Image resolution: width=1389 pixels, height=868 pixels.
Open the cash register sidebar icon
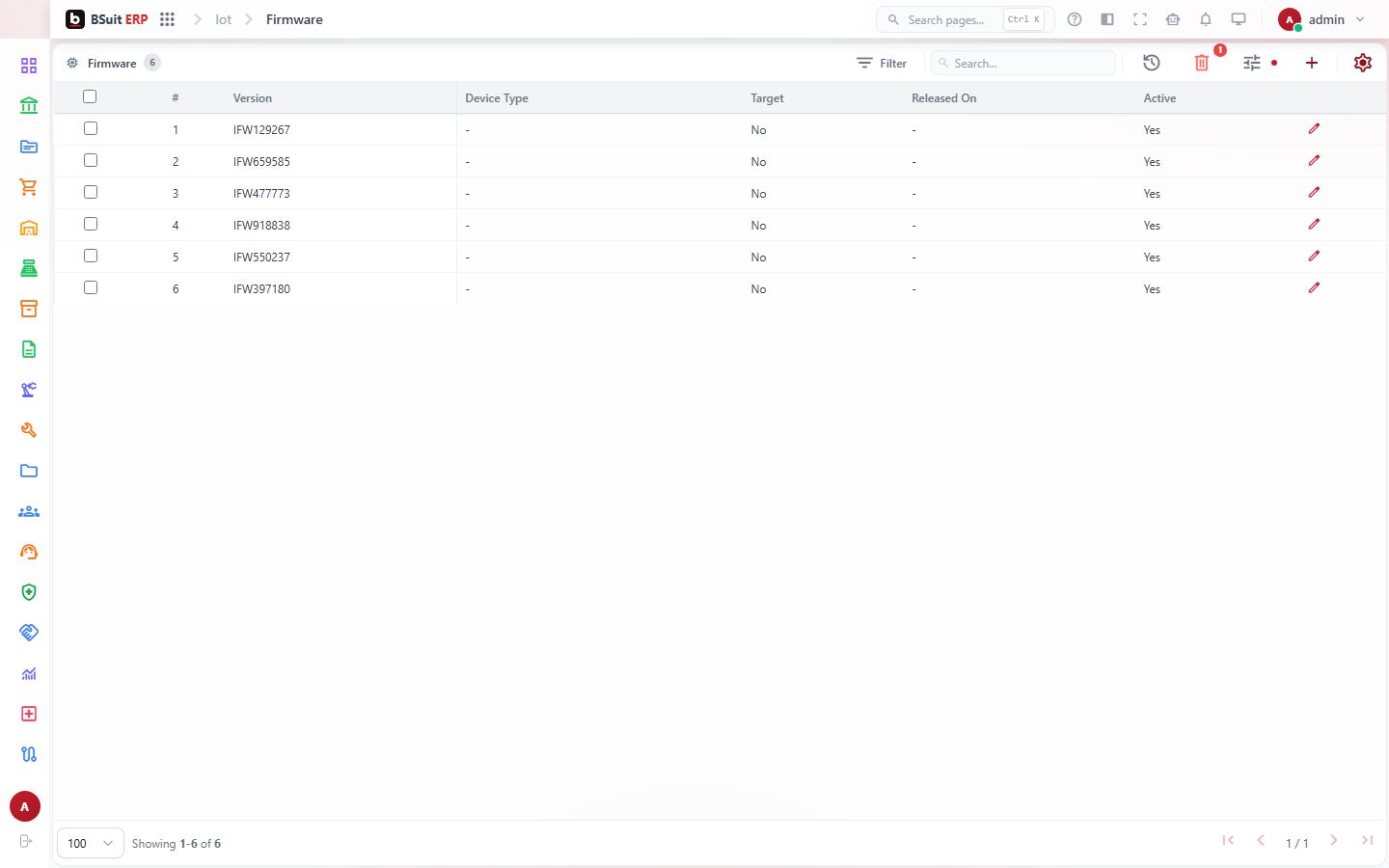tap(29, 268)
